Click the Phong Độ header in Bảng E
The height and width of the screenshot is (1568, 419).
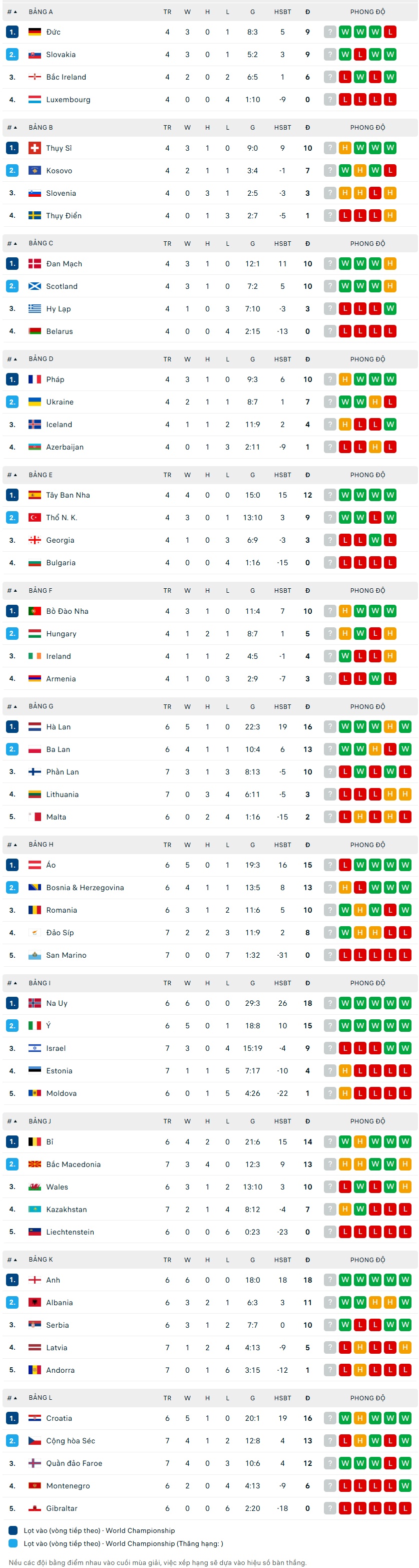[x=367, y=475]
